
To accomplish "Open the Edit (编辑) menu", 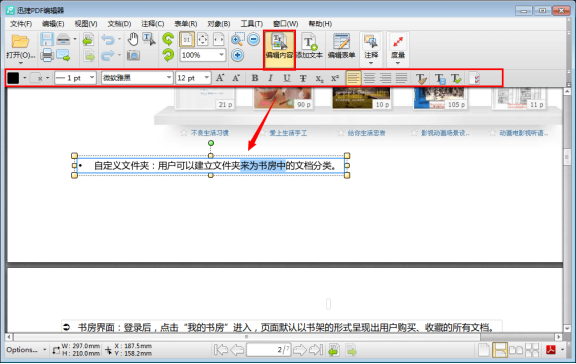I will coord(53,24).
